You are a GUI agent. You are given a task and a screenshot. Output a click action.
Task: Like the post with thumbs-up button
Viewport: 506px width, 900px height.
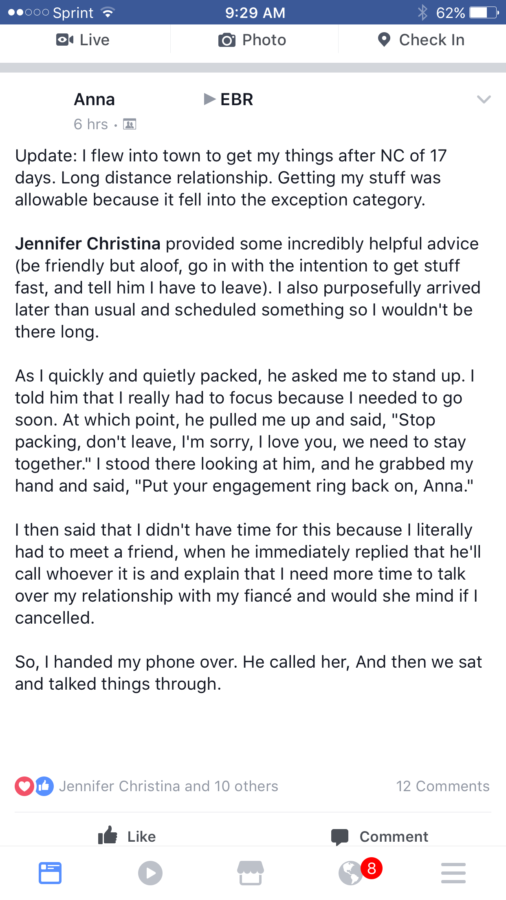click(127, 836)
